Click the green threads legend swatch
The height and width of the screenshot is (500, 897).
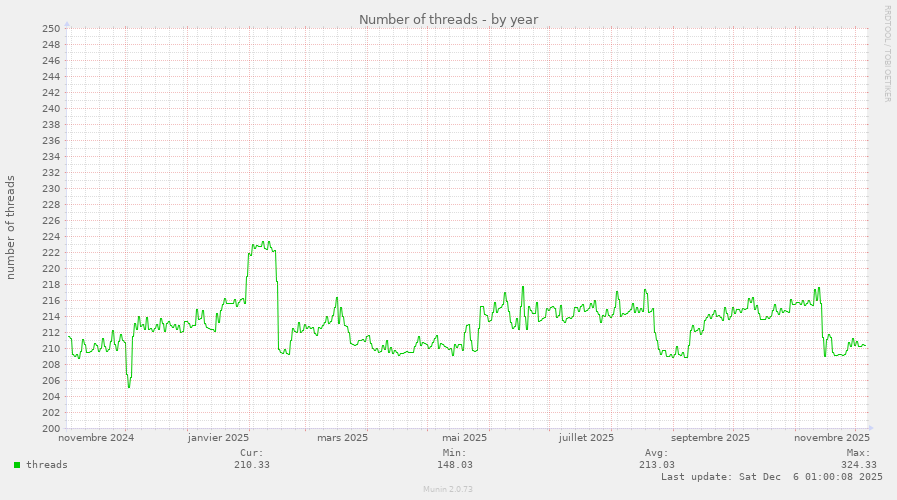pyautogui.click(x=17, y=465)
